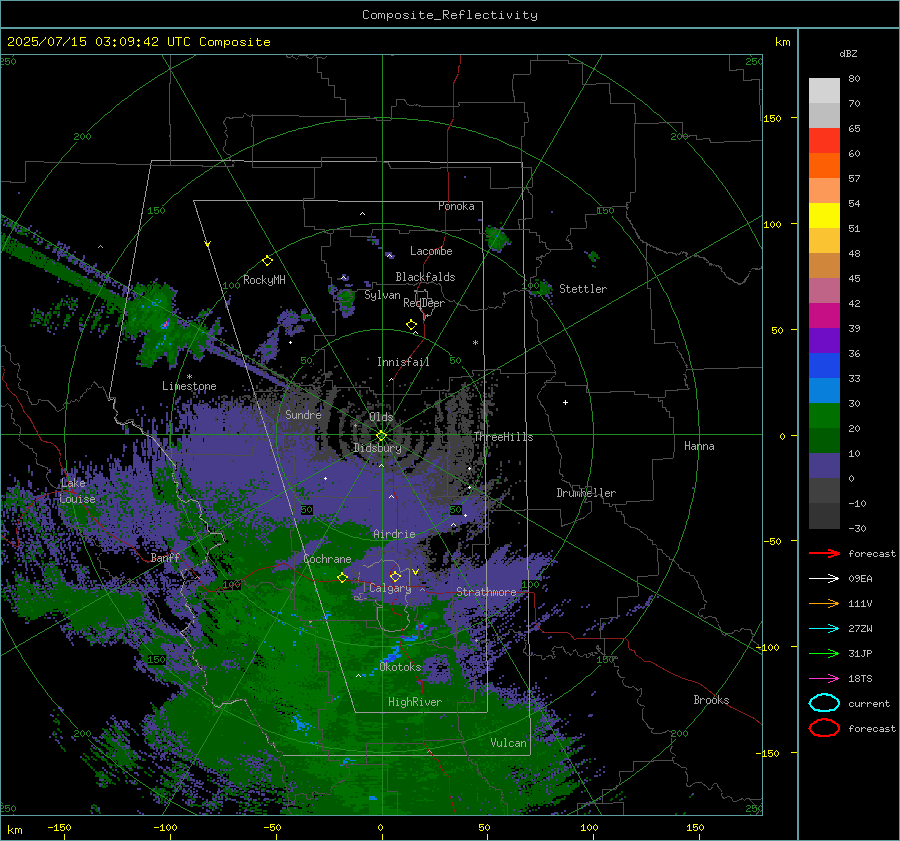Click the HighRiver city label
The image size is (900, 841).
pyautogui.click(x=415, y=702)
